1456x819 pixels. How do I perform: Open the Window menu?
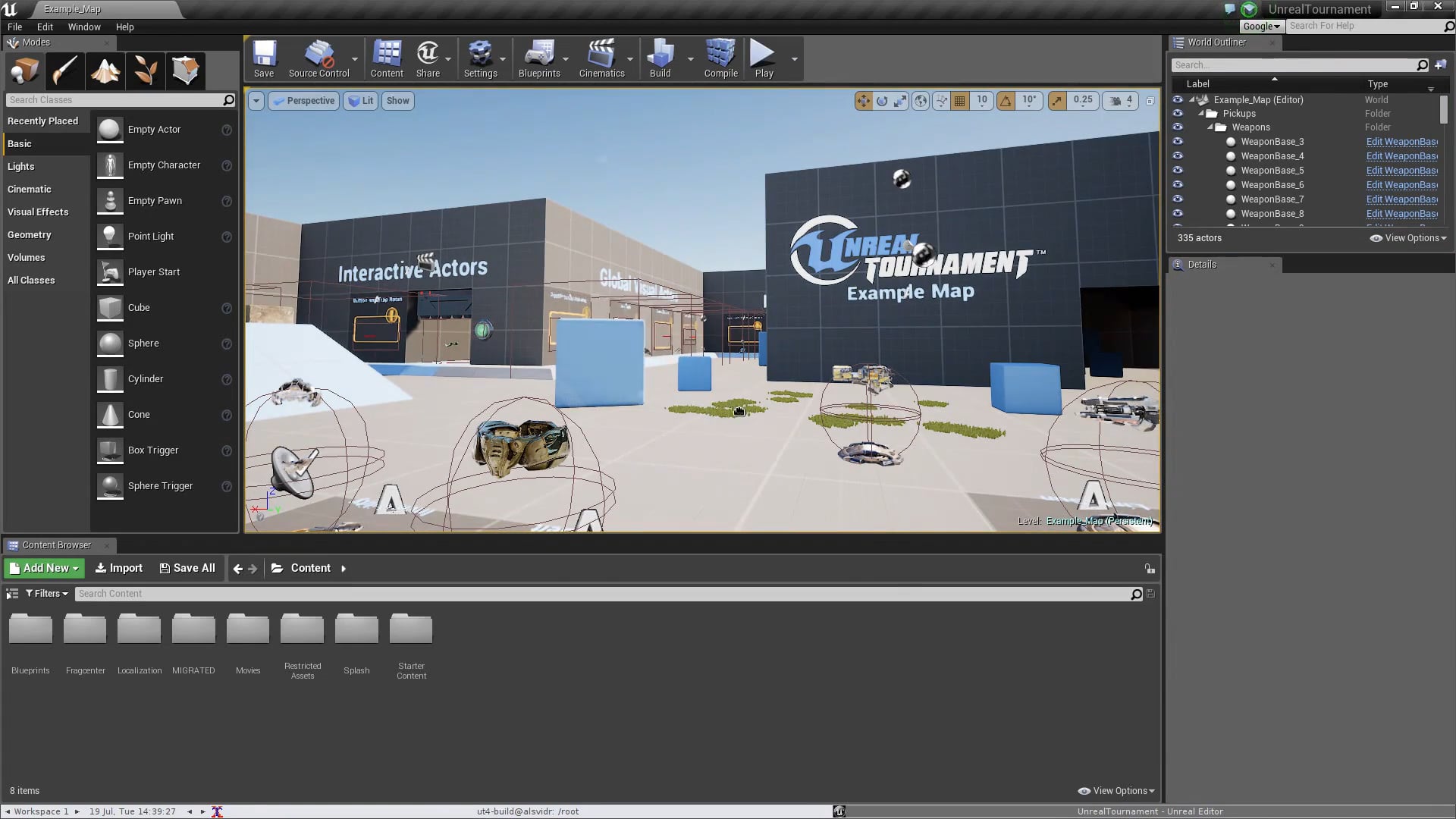tap(83, 27)
